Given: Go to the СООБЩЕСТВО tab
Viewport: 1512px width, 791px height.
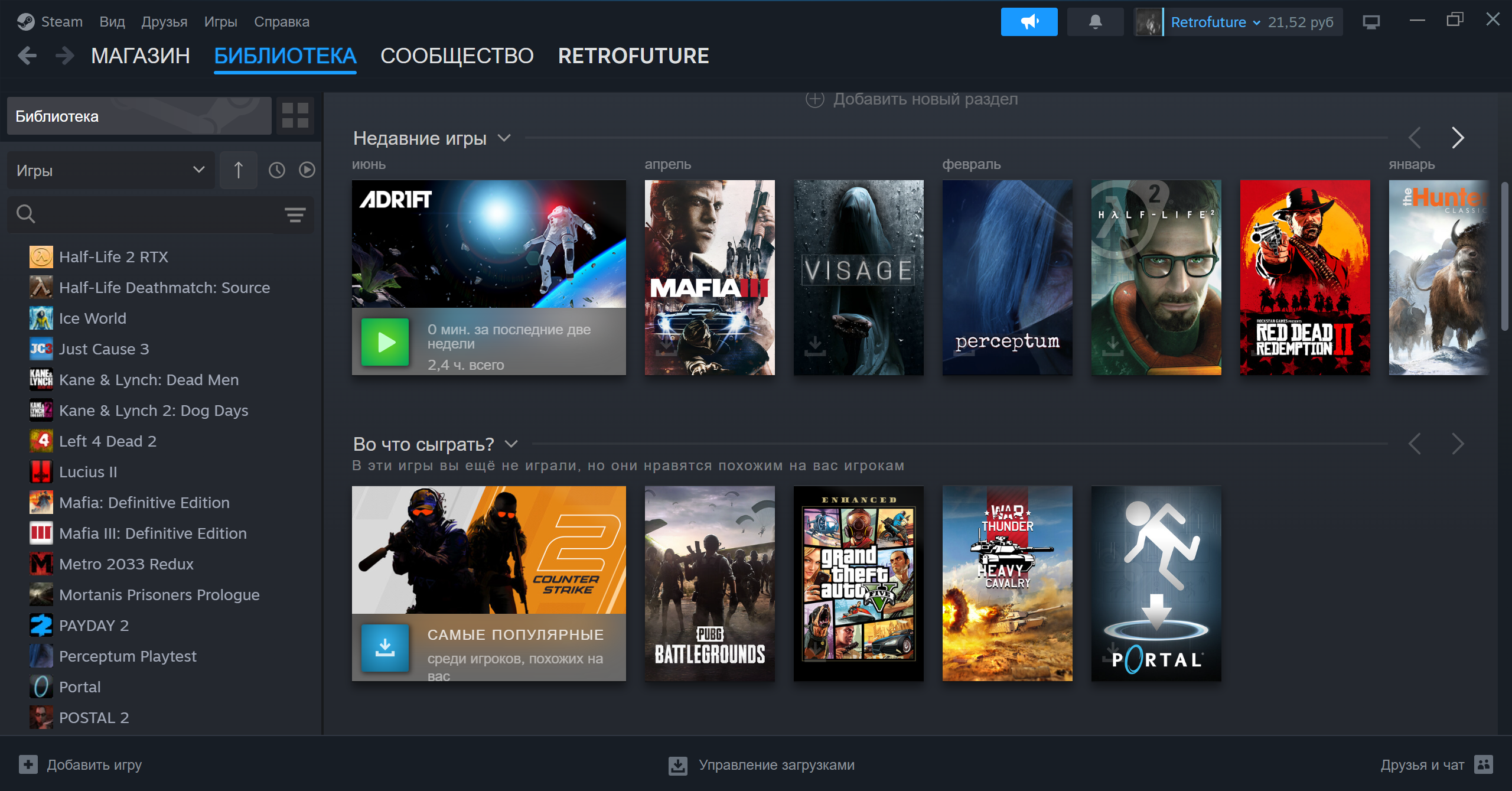Looking at the screenshot, I should click(457, 56).
